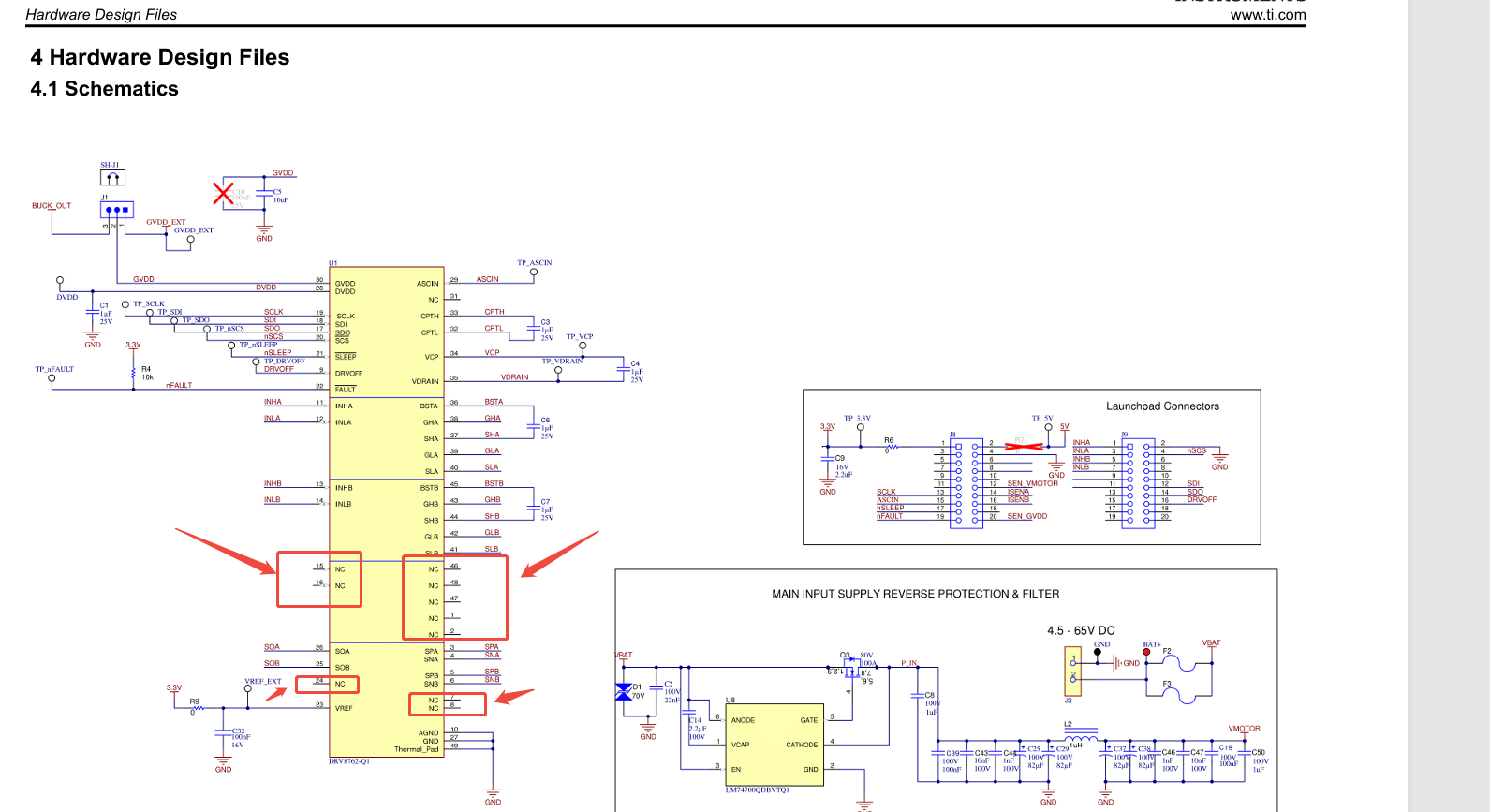Click the 'DRV8762-Q1' part name
This screenshot has width=1490, height=812.
(349, 761)
